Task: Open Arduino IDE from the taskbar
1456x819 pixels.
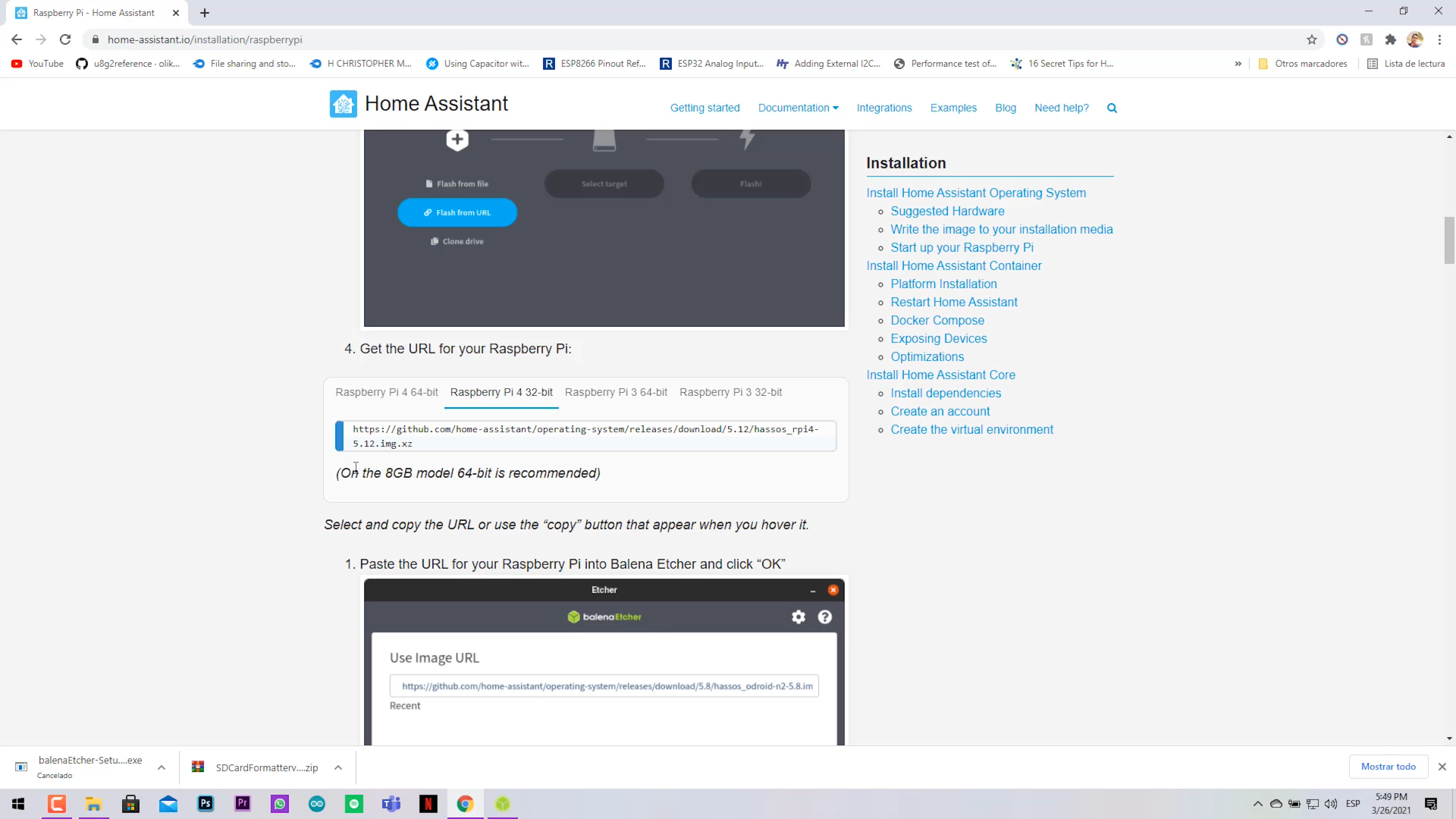Action: click(317, 804)
